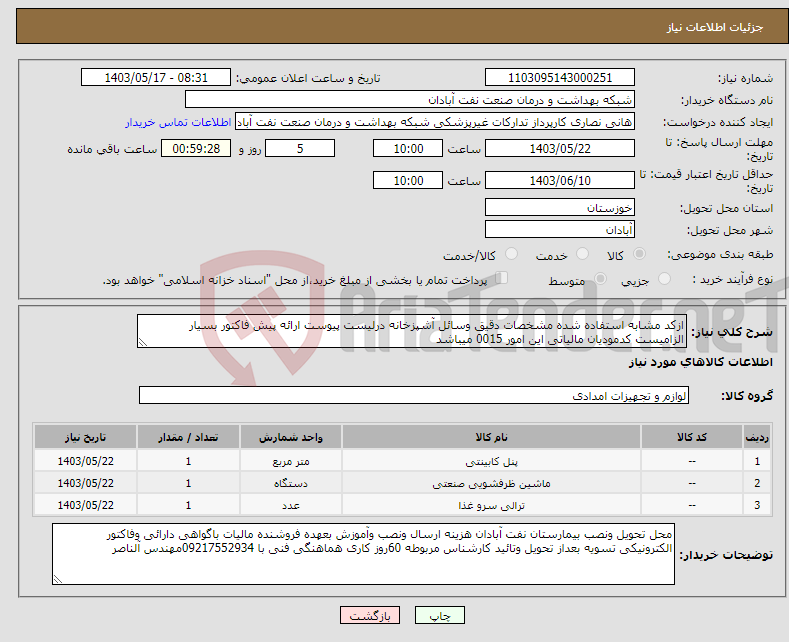The image size is (789, 642).
Task: Toggle the اسناد خزانه اسلامی payment checkbox
Action: point(501,278)
